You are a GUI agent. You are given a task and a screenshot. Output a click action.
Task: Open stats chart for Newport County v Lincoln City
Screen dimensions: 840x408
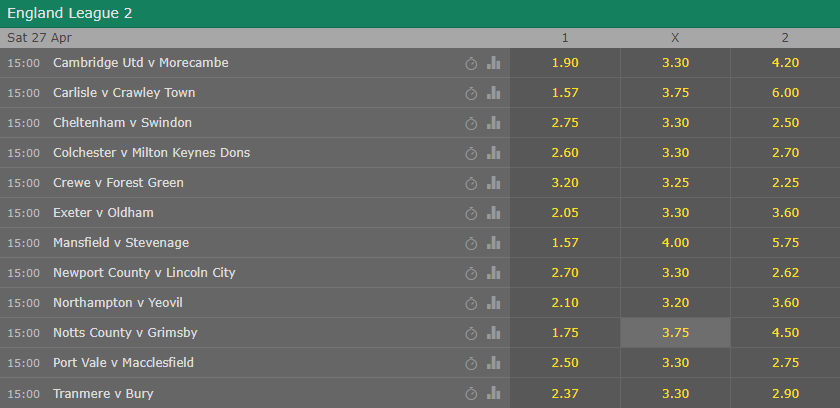493,273
